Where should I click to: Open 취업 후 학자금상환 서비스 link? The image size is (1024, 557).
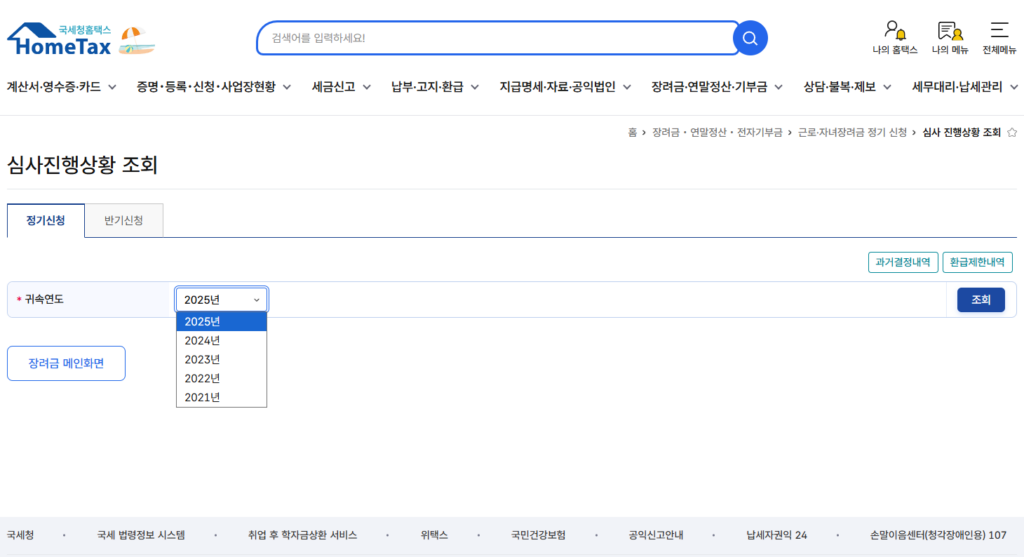coord(302,535)
